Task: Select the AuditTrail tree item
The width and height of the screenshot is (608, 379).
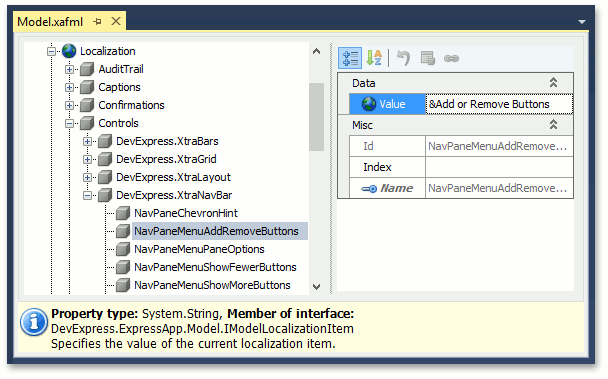Action: coord(121,69)
